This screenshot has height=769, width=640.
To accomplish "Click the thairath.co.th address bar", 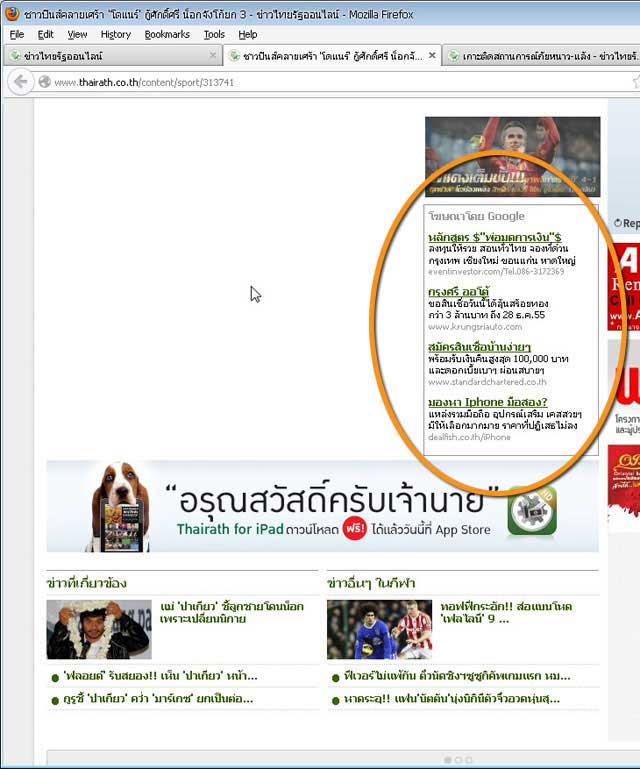I will [333, 82].
